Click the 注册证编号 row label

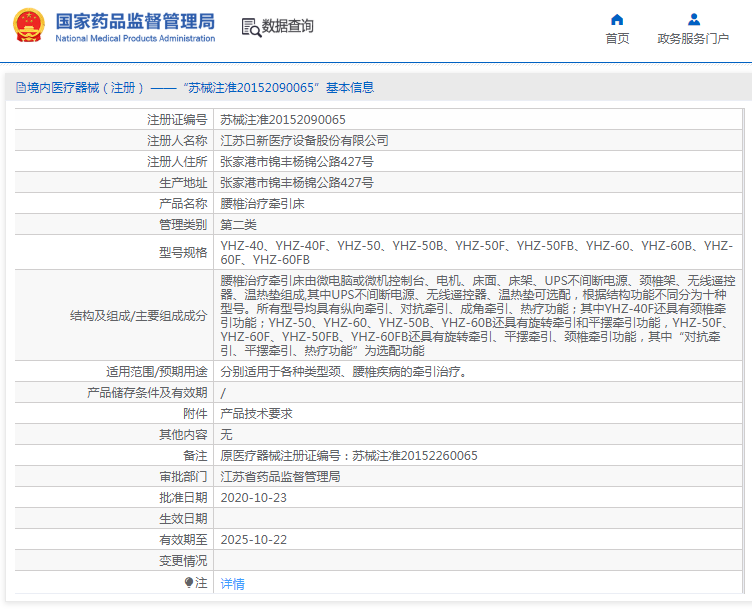[x=177, y=119]
